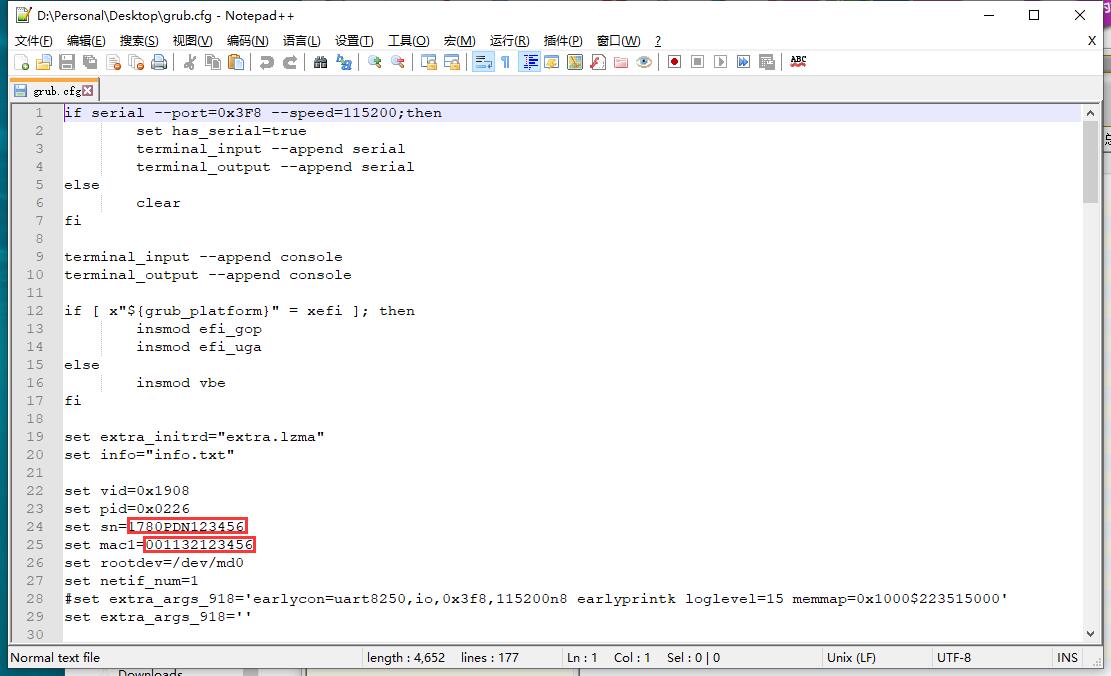Toggle word wrap in the toolbar

tap(483, 62)
